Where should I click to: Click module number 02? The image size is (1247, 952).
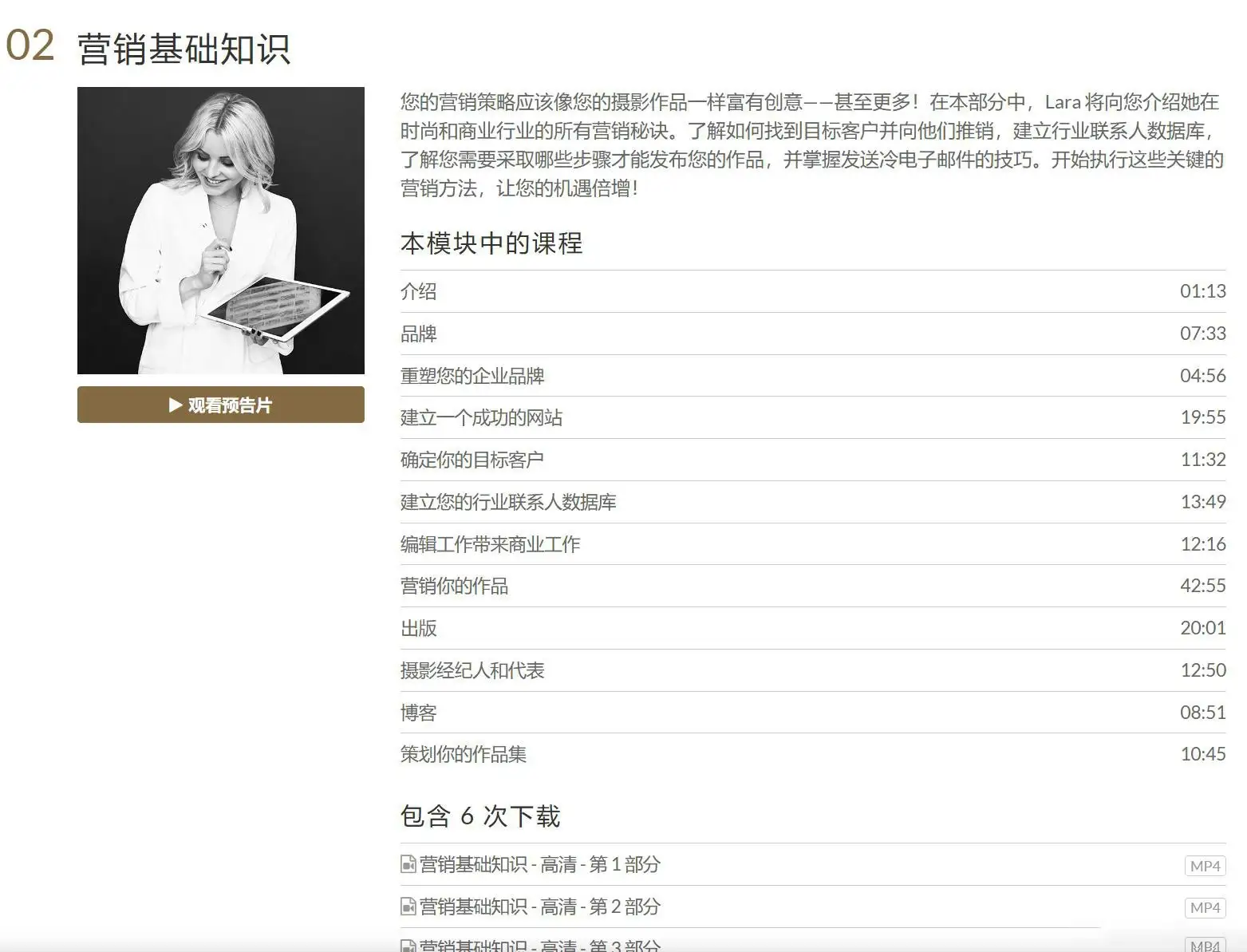(30, 45)
